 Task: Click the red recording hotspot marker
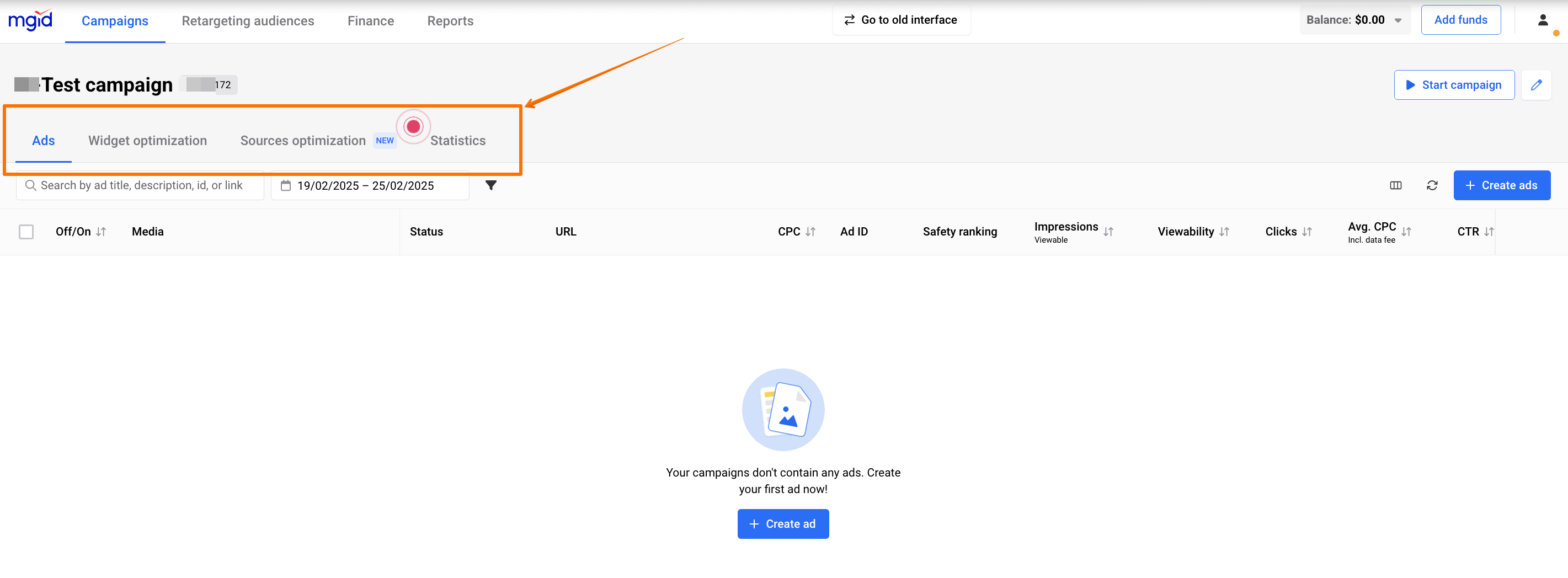(x=413, y=126)
